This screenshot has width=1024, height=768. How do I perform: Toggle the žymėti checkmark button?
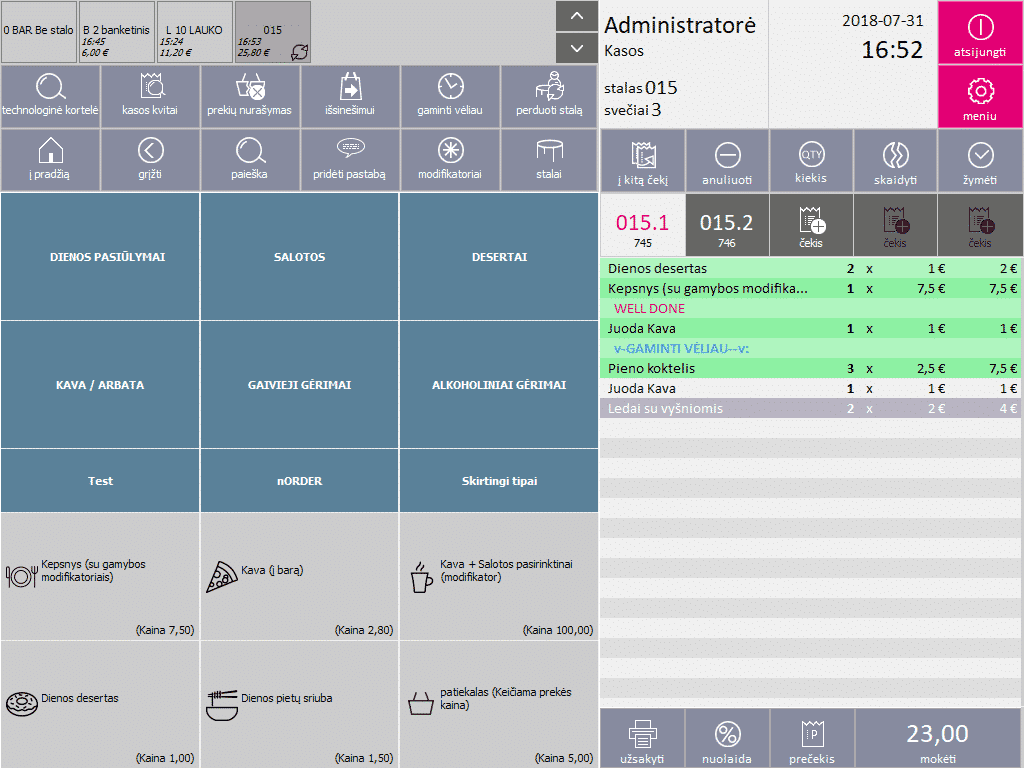click(981, 161)
